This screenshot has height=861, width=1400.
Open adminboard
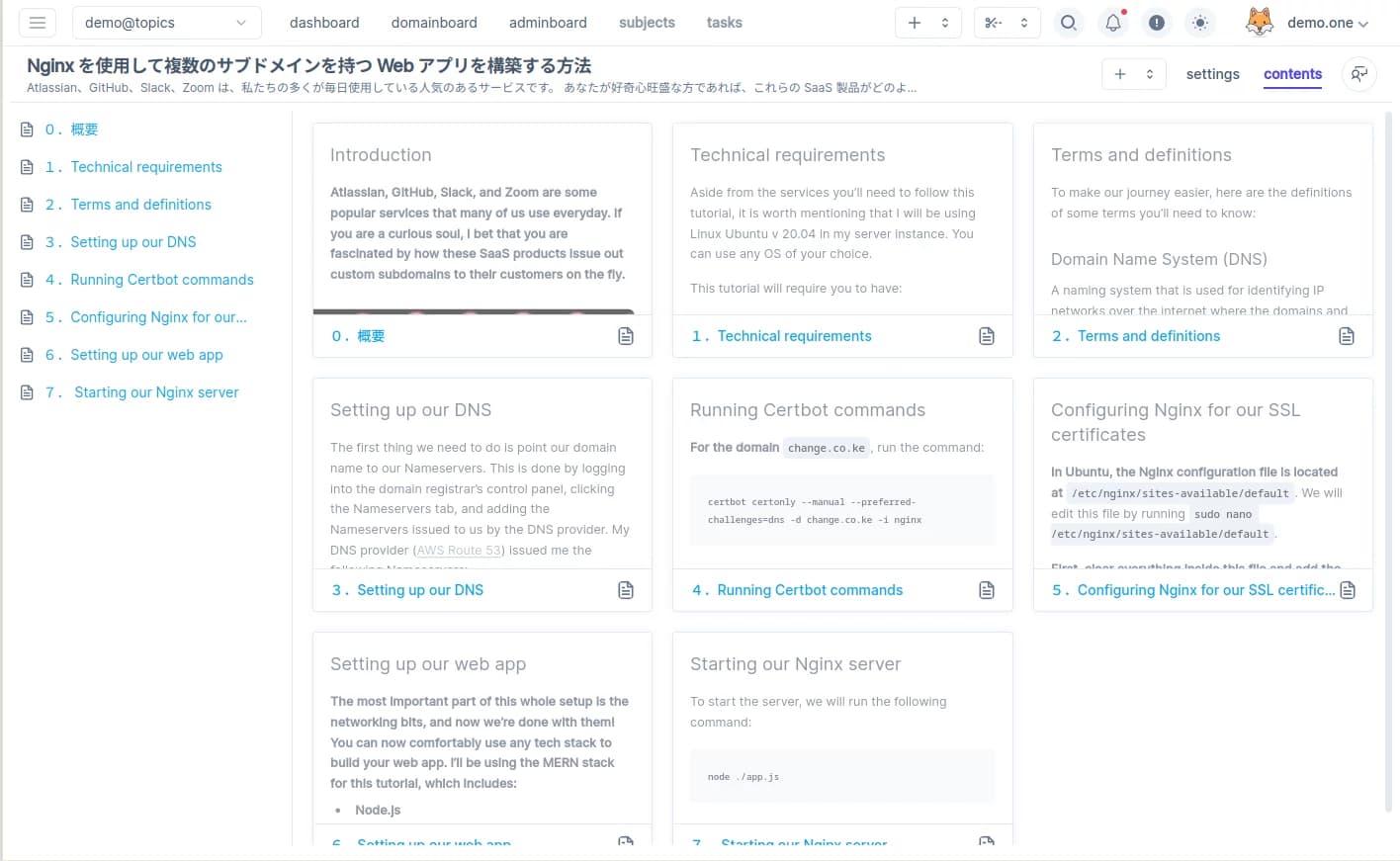click(x=548, y=23)
